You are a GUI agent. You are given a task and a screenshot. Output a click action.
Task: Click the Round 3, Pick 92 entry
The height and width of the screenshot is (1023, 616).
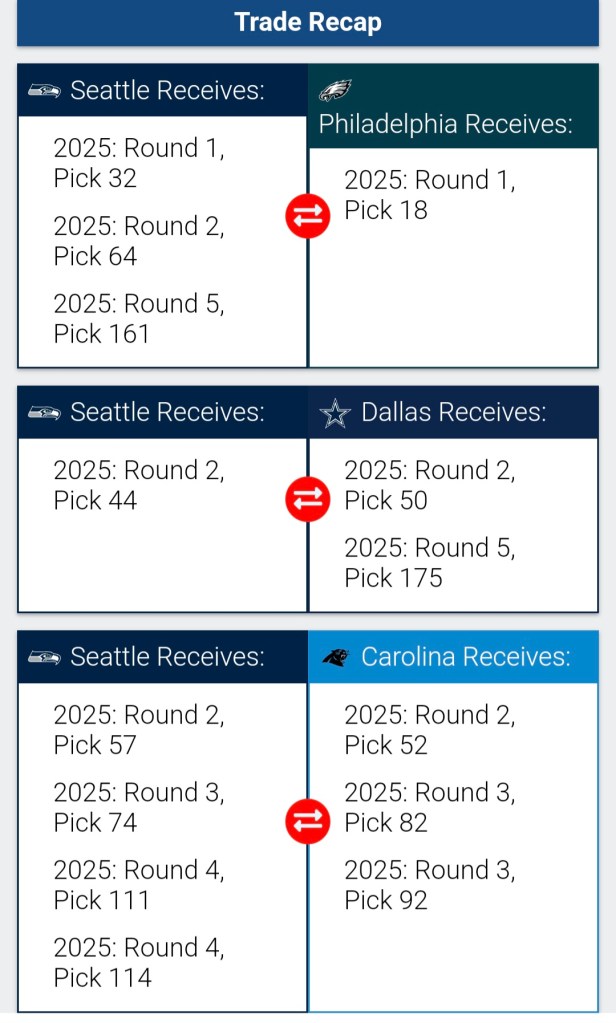click(x=430, y=885)
